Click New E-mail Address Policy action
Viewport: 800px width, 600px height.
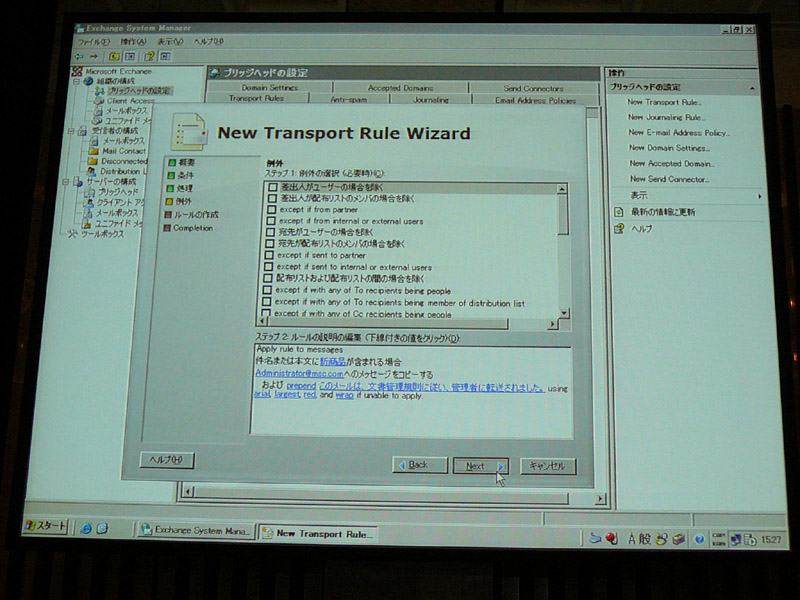(x=679, y=133)
